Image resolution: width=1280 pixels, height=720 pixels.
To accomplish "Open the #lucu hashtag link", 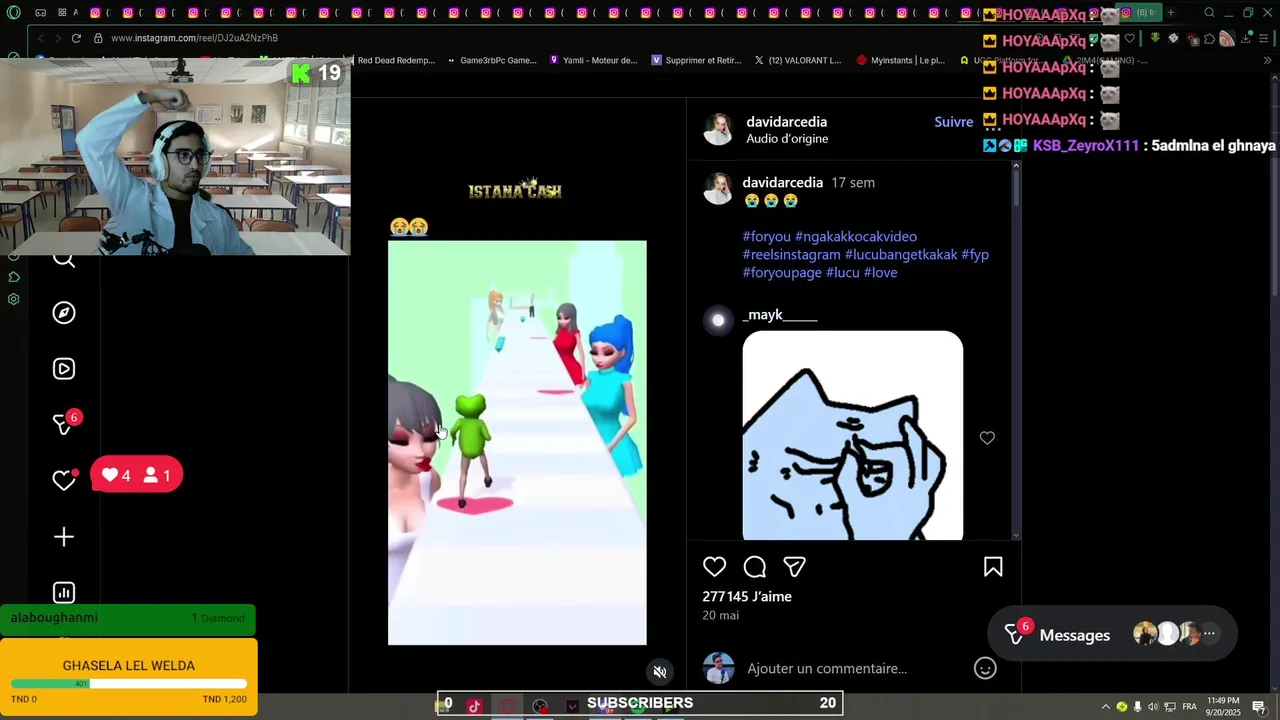I will point(842,273).
